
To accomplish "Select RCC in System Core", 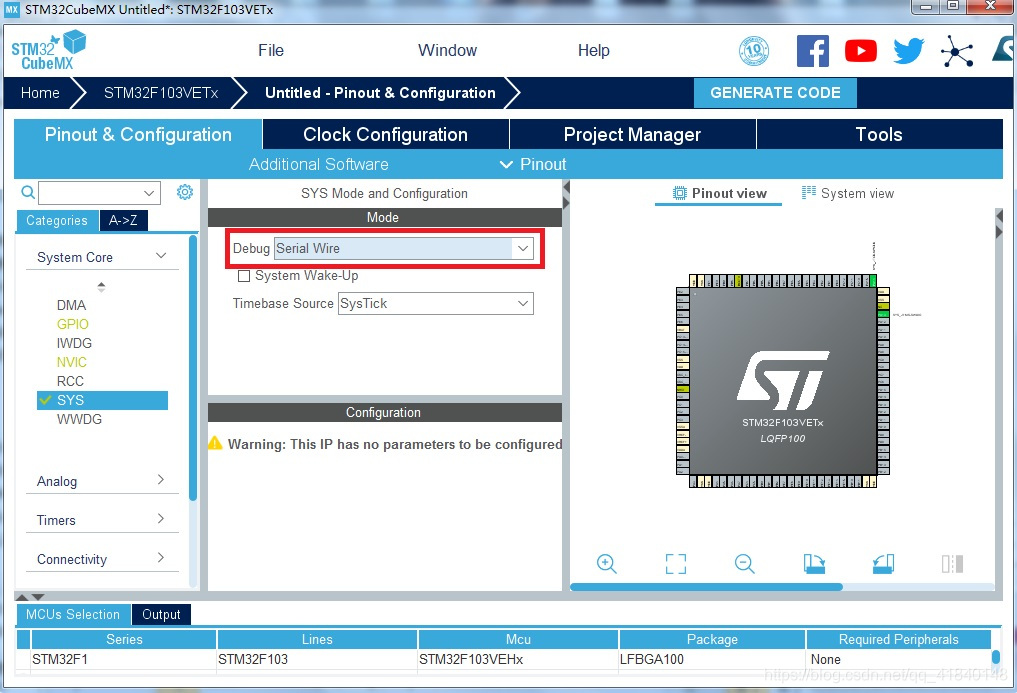I will [70, 381].
